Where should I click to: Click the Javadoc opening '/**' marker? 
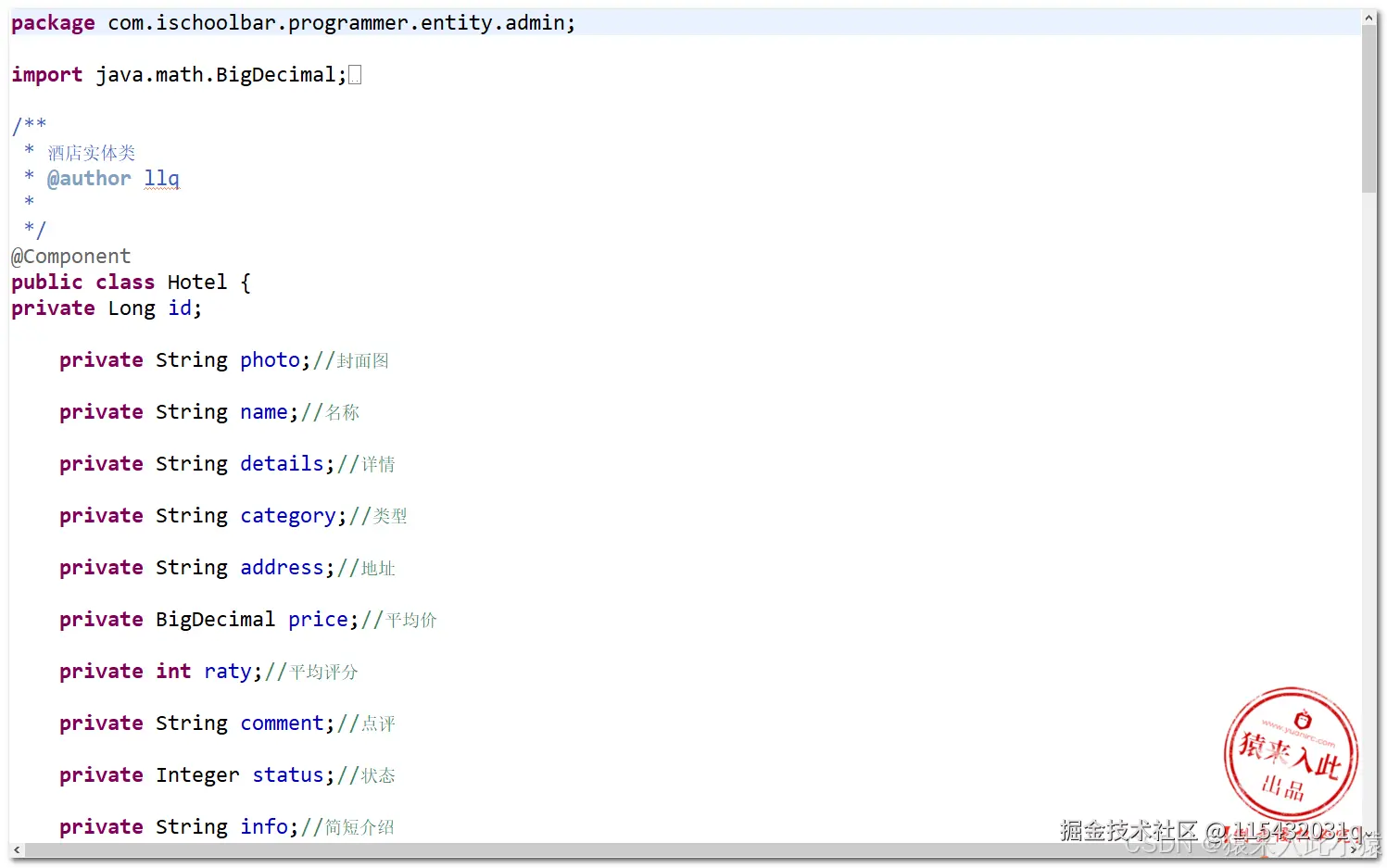[29, 125]
